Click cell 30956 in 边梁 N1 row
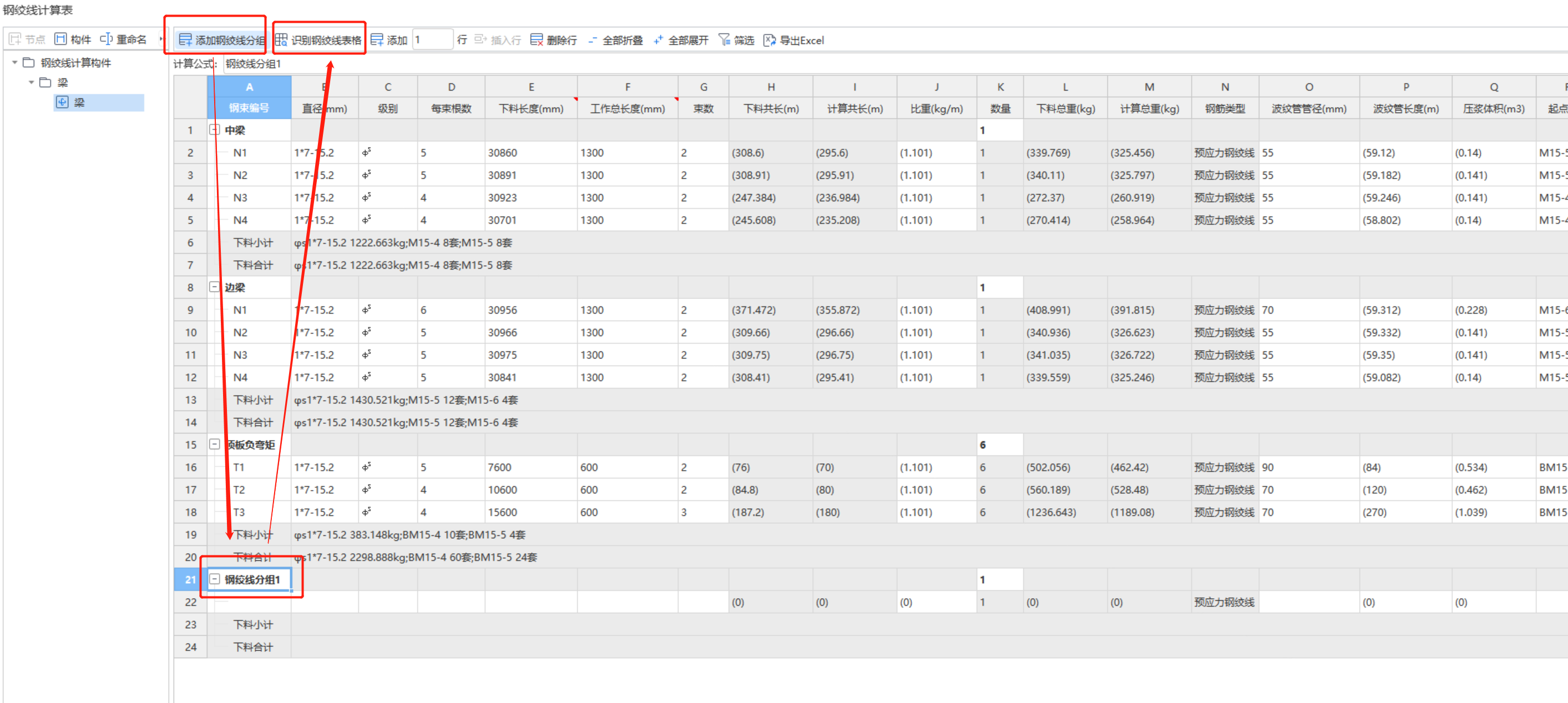This screenshot has width=1568, height=703. (x=531, y=310)
